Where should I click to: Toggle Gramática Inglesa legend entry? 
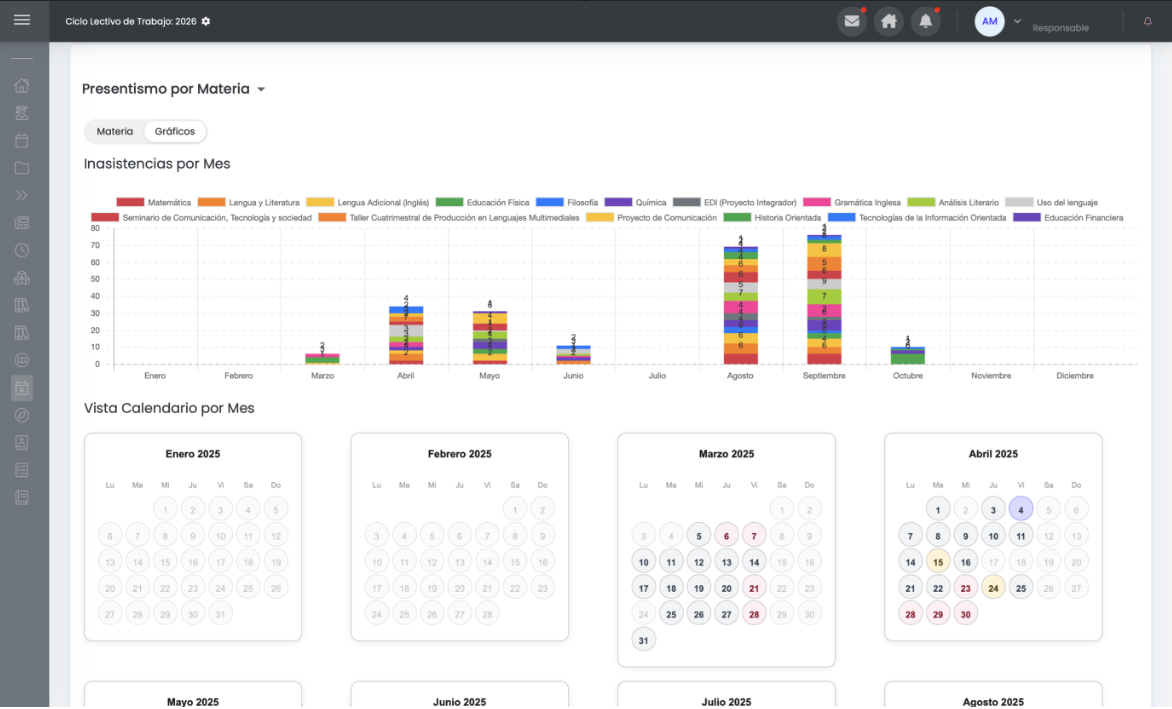tap(852, 202)
